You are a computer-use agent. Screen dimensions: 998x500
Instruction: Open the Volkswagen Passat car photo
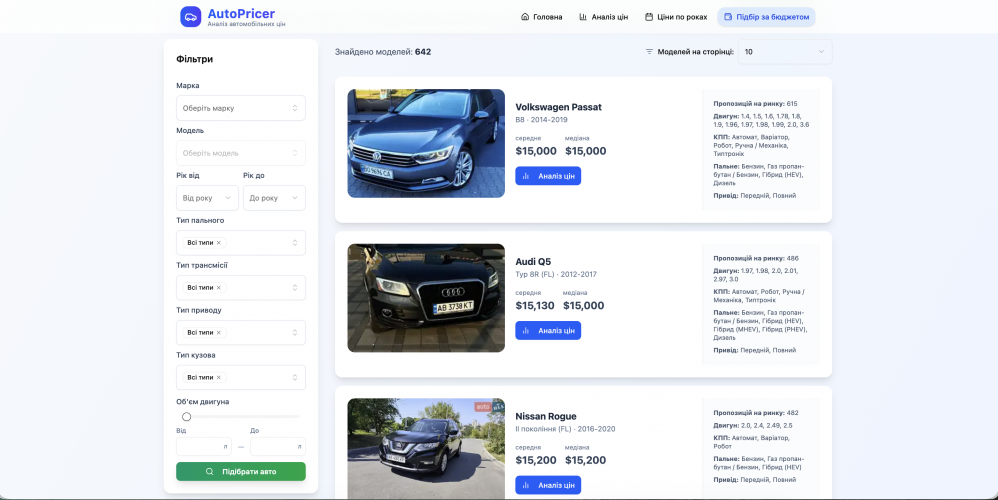426,143
